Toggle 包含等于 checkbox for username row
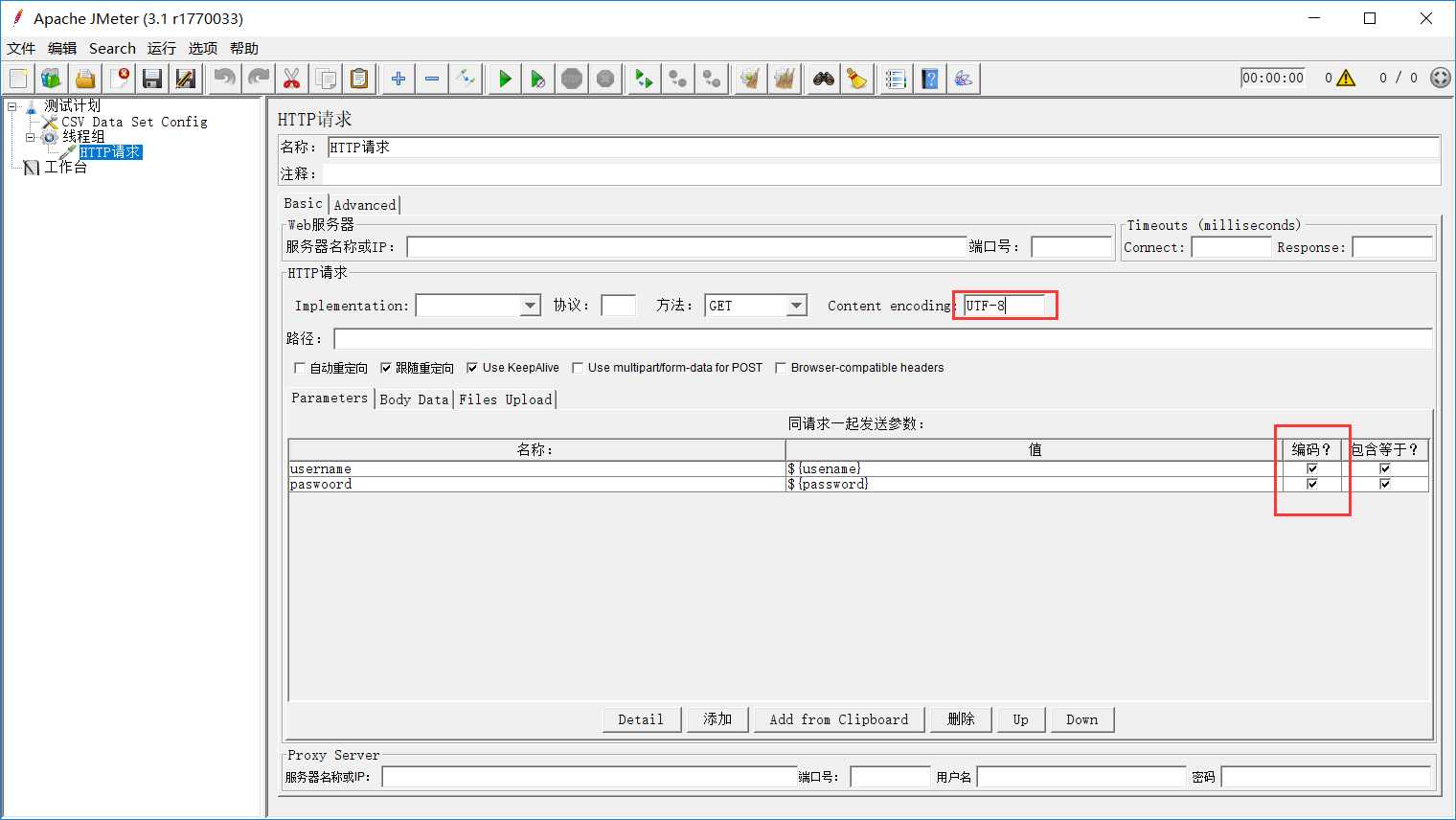 (1385, 468)
